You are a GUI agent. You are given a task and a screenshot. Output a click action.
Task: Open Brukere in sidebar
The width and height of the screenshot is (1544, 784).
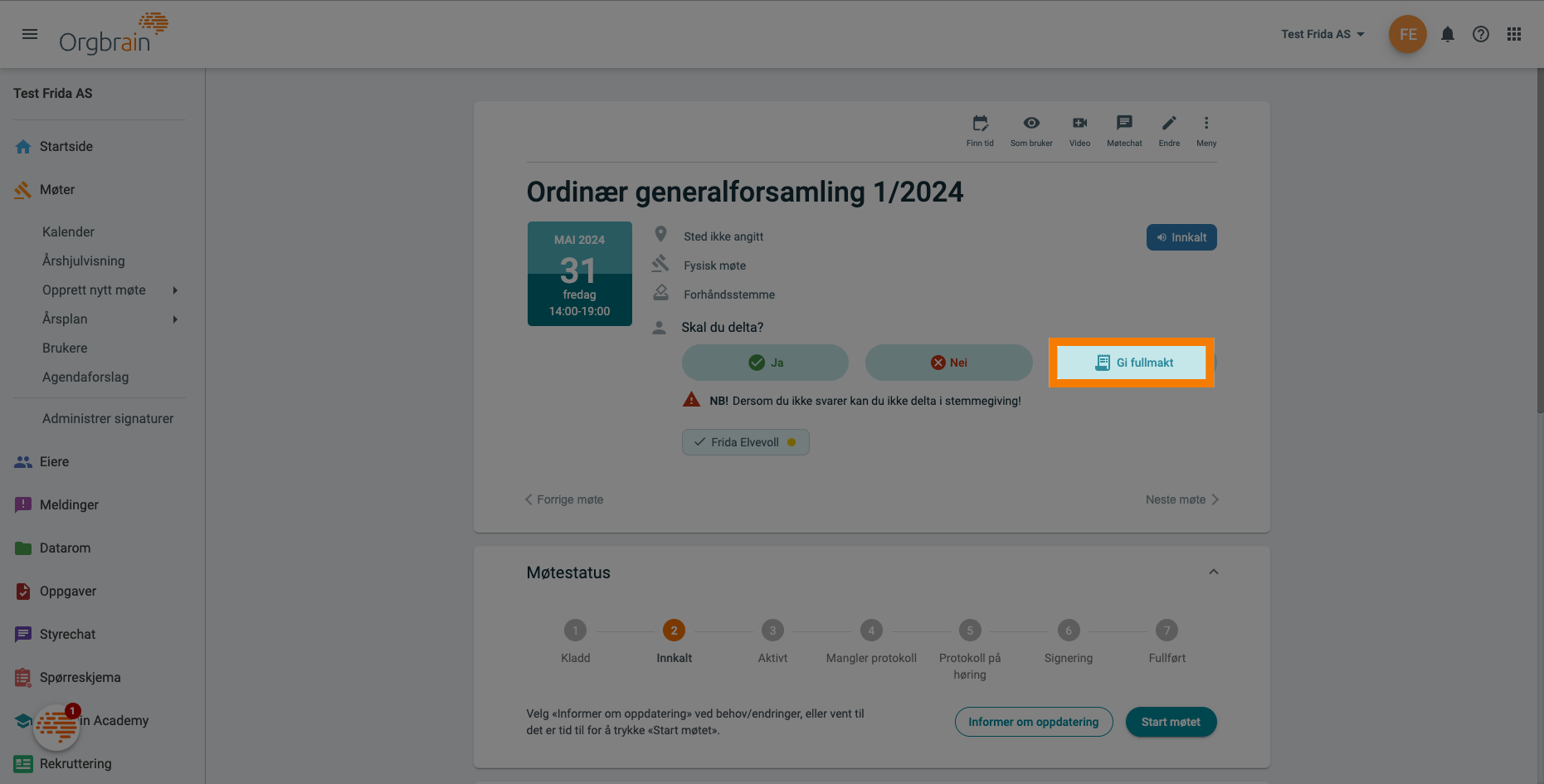pos(65,348)
